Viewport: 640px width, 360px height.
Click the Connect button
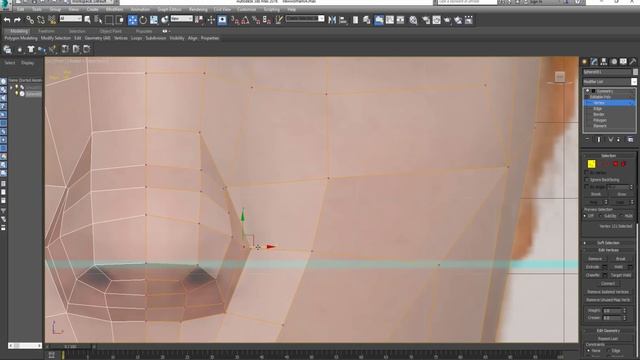(608, 283)
